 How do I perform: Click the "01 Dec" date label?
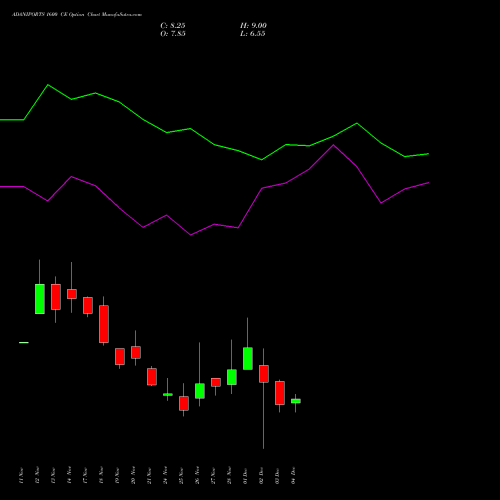coord(245,475)
